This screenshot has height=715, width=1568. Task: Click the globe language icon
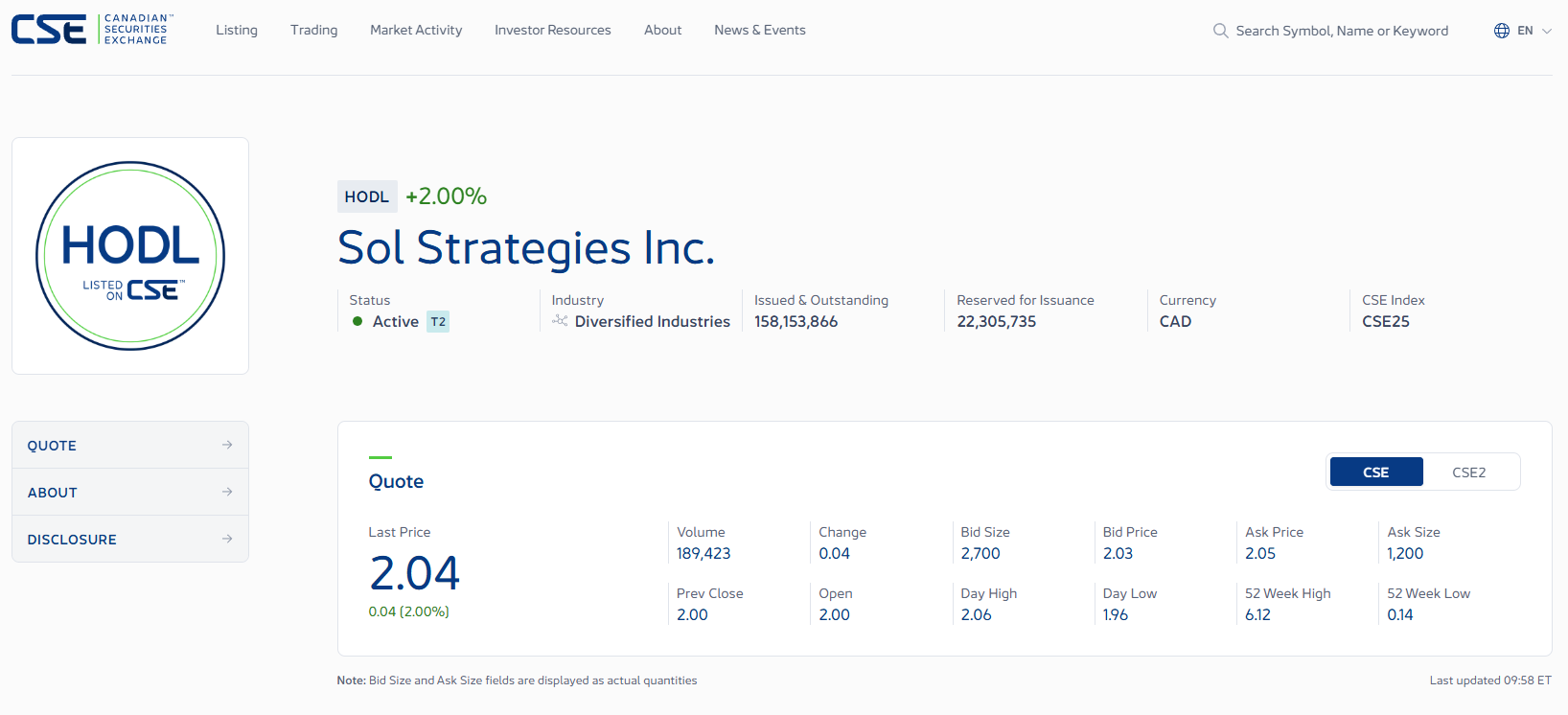pos(1502,31)
